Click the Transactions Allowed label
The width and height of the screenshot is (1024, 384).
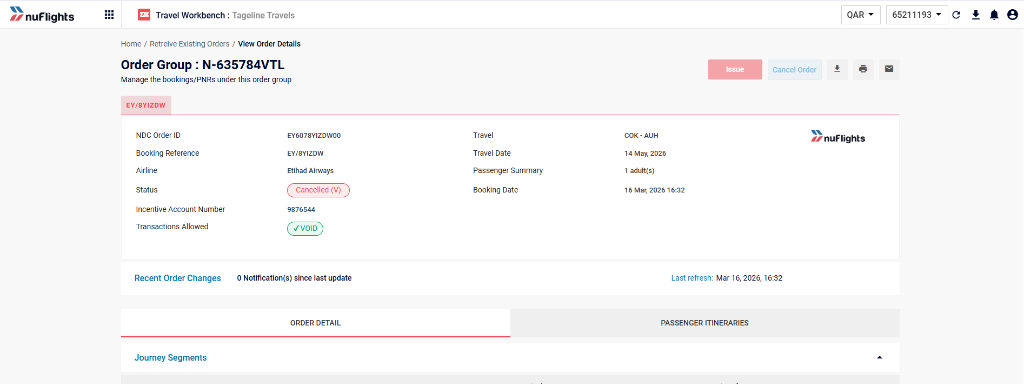172,227
